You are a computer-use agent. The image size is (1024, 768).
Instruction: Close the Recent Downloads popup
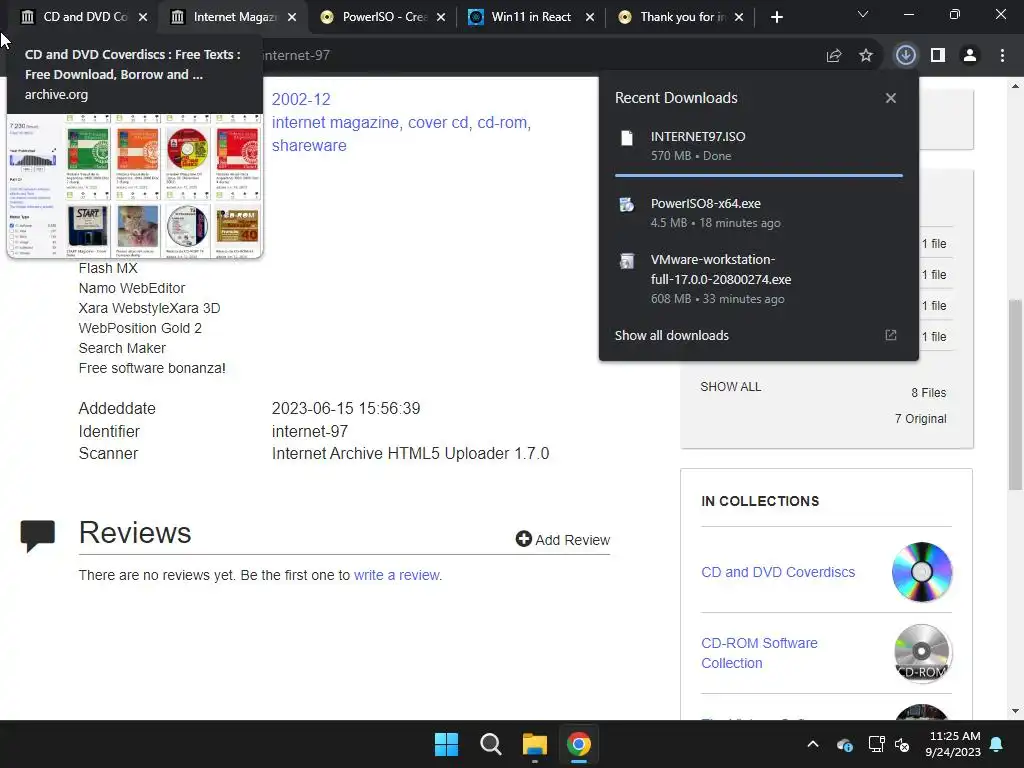(891, 98)
